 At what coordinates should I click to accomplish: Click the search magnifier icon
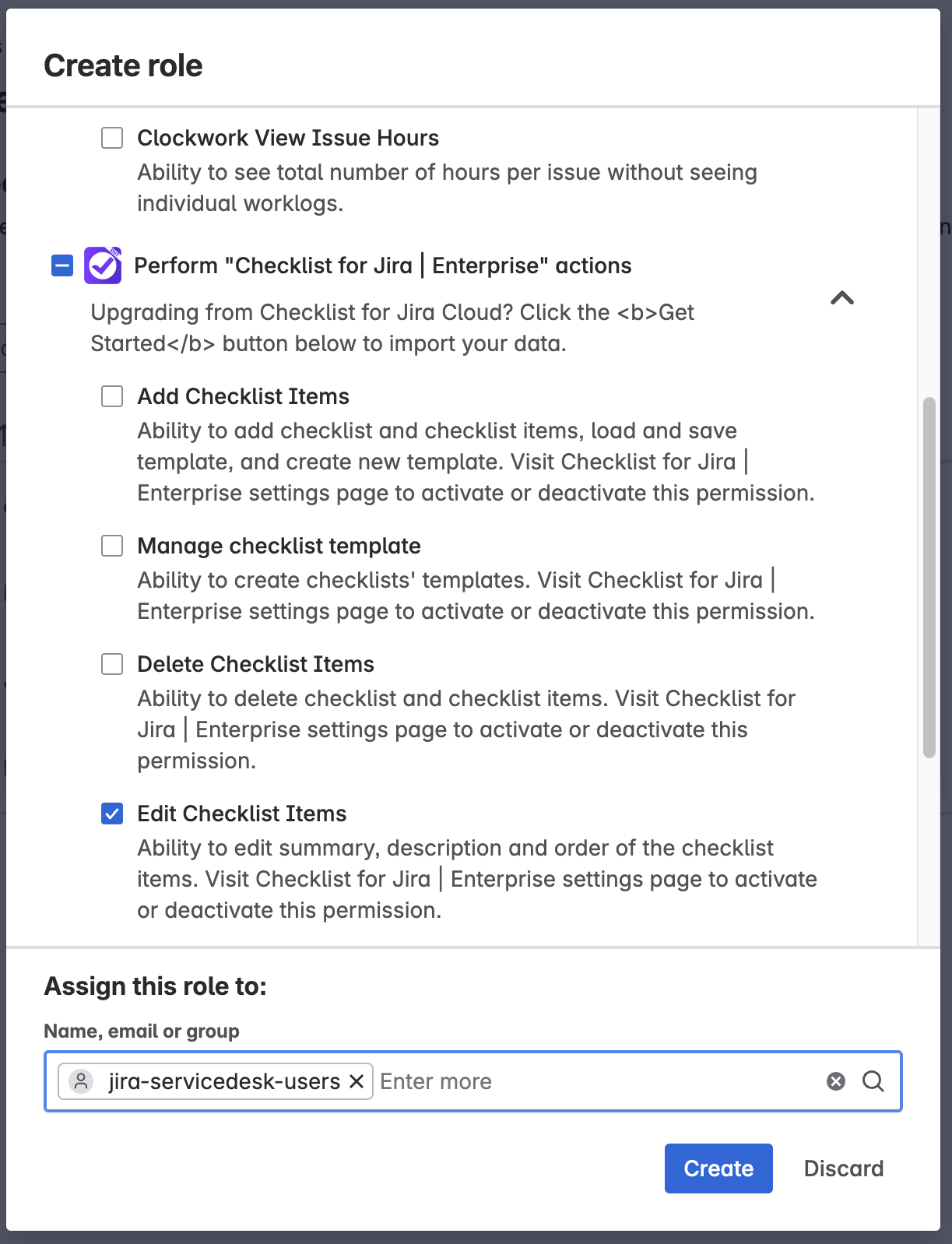click(873, 1081)
